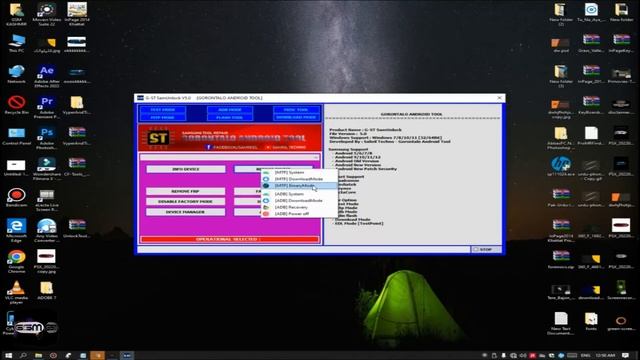
Task: Click the taskbar search icon
Action: (23, 356)
